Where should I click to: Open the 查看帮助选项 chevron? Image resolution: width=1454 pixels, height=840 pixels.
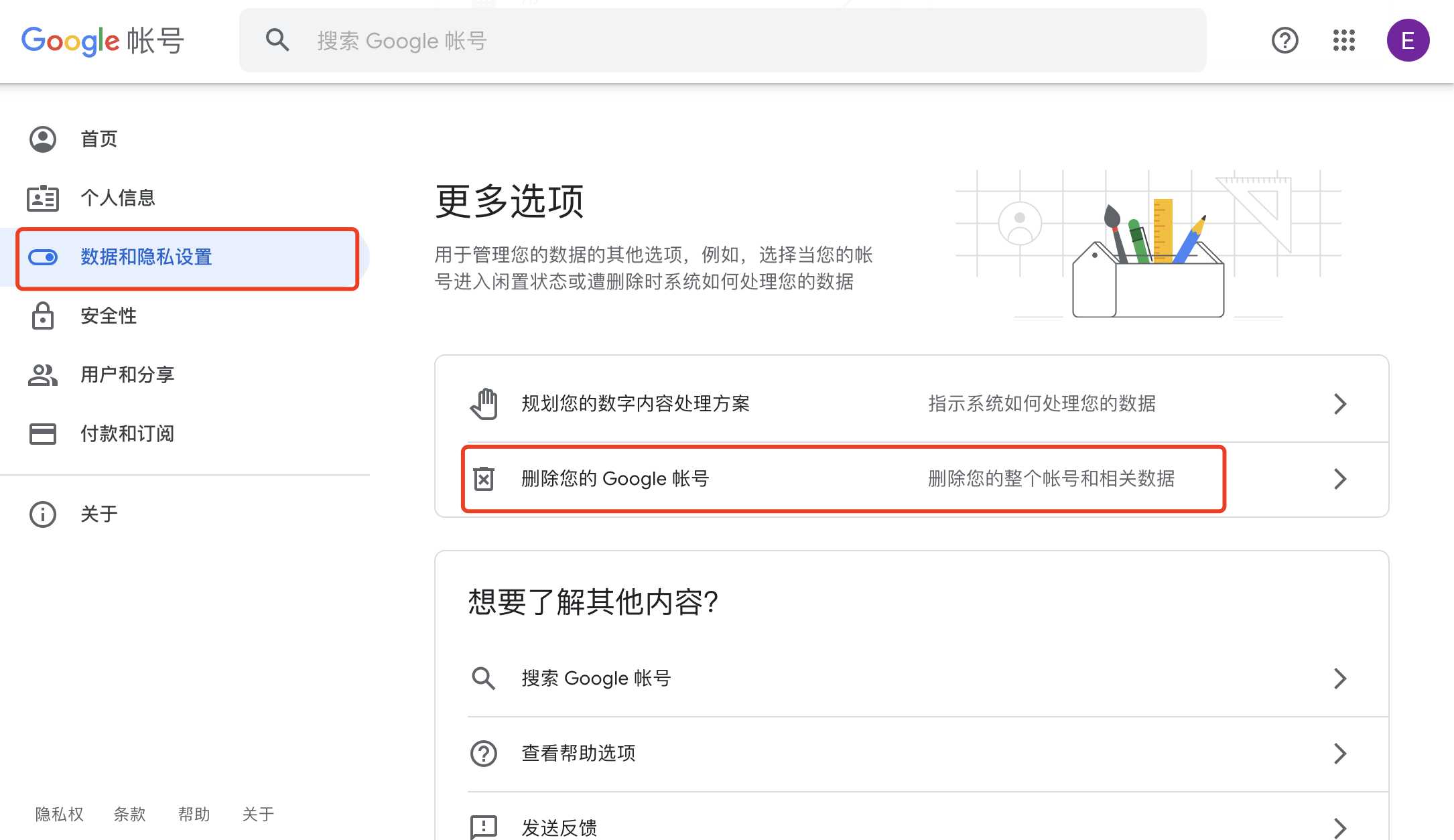click(1340, 753)
